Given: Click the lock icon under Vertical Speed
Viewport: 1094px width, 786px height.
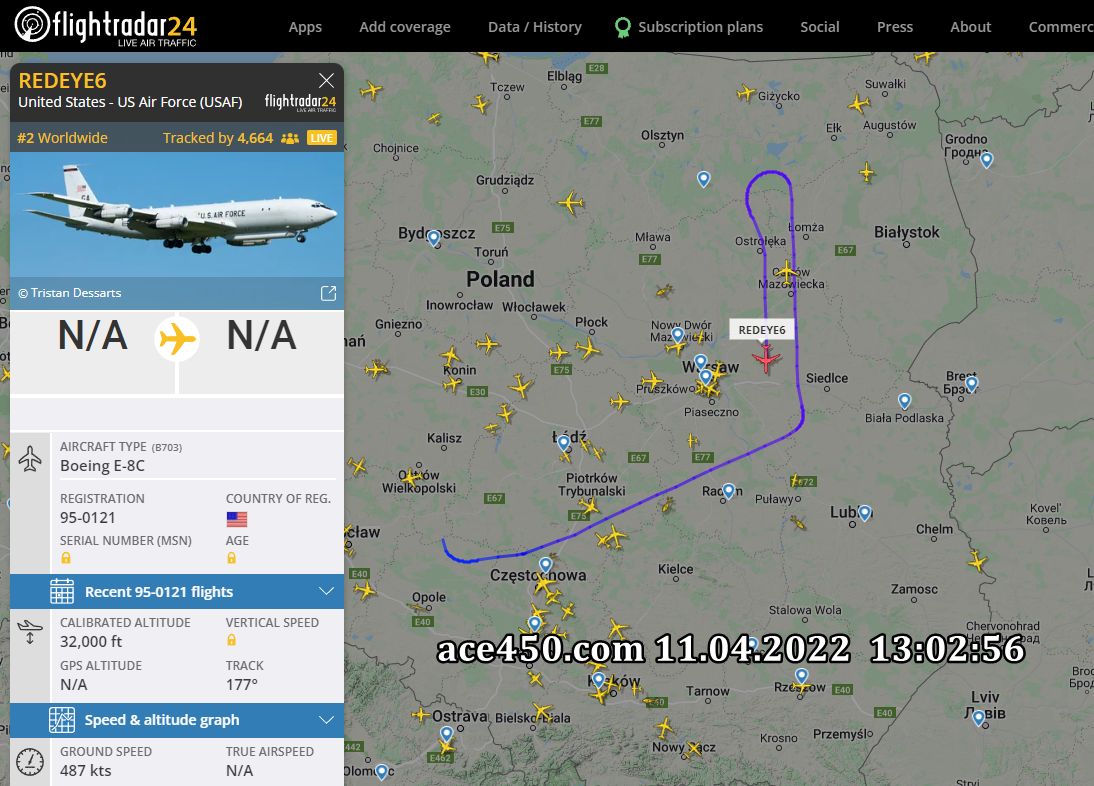Looking at the screenshot, I should (231, 640).
